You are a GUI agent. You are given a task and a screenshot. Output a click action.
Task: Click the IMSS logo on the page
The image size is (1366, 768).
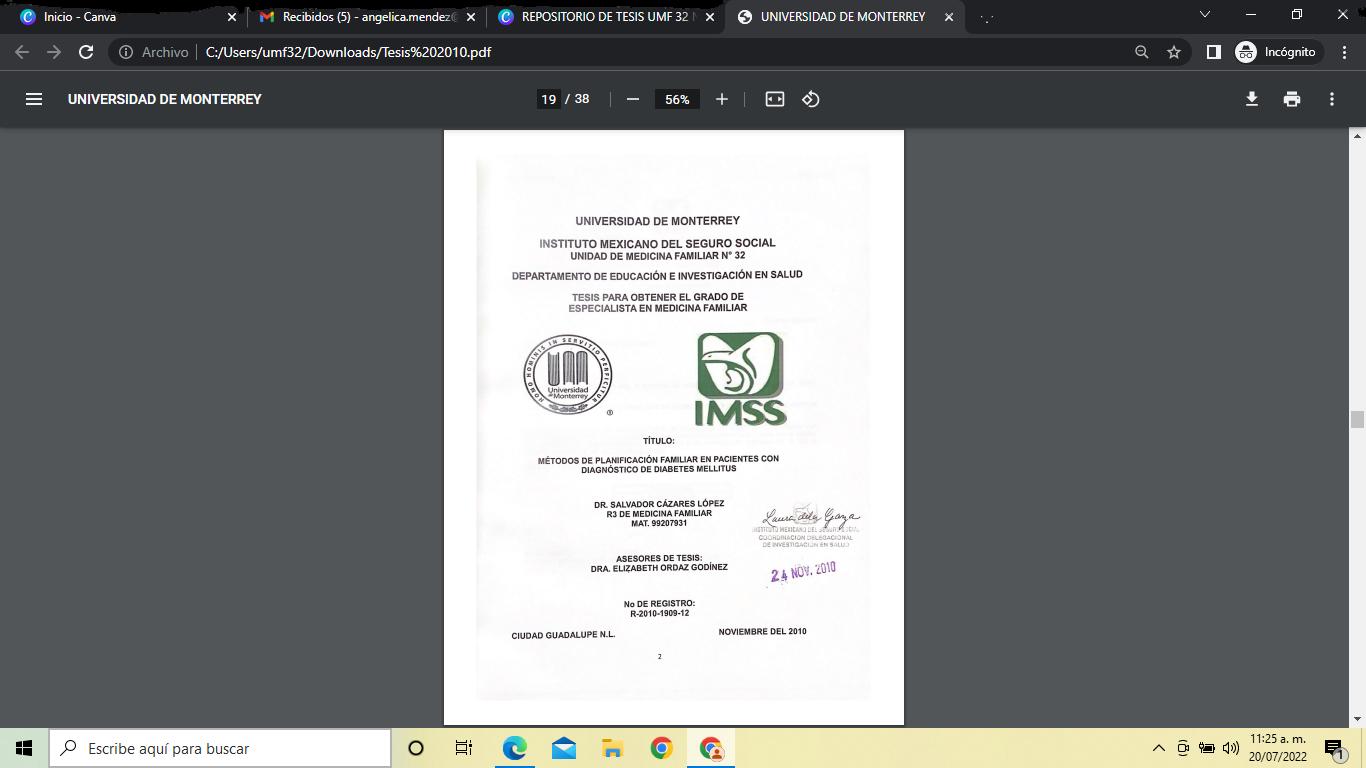pos(741,379)
